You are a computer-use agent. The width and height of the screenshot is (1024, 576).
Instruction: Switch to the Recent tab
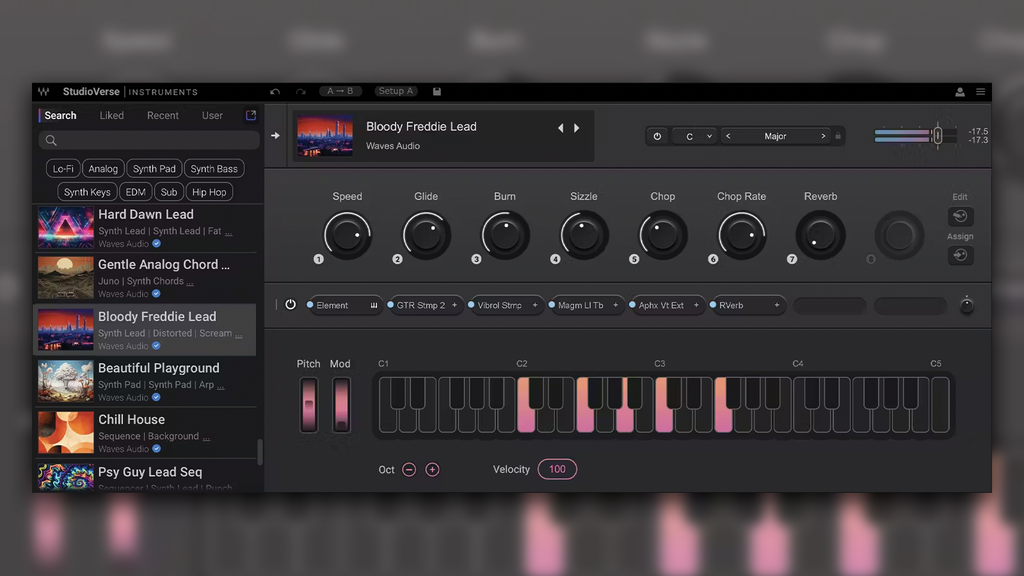point(162,115)
